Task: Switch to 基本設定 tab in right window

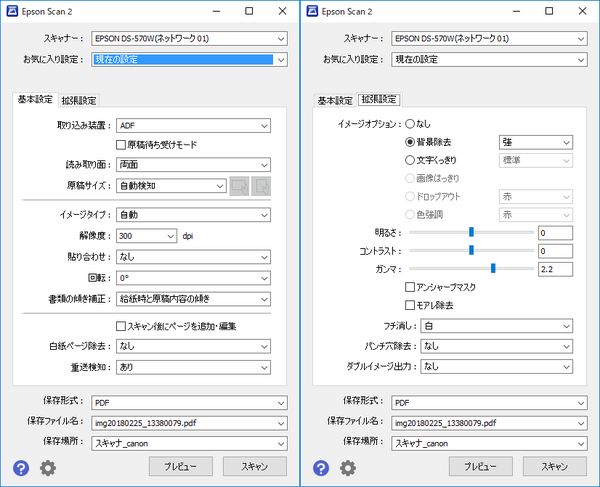Action: click(335, 101)
